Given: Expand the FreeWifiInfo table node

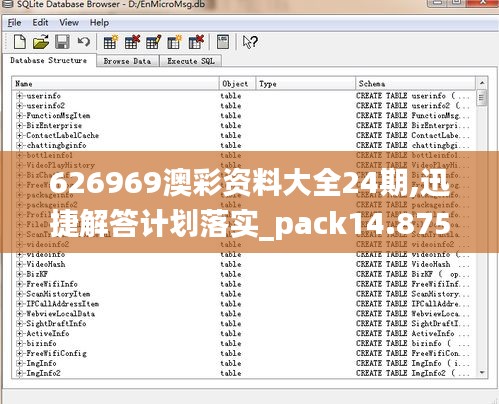Looking at the screenshot, I should (x=19, y=284).
